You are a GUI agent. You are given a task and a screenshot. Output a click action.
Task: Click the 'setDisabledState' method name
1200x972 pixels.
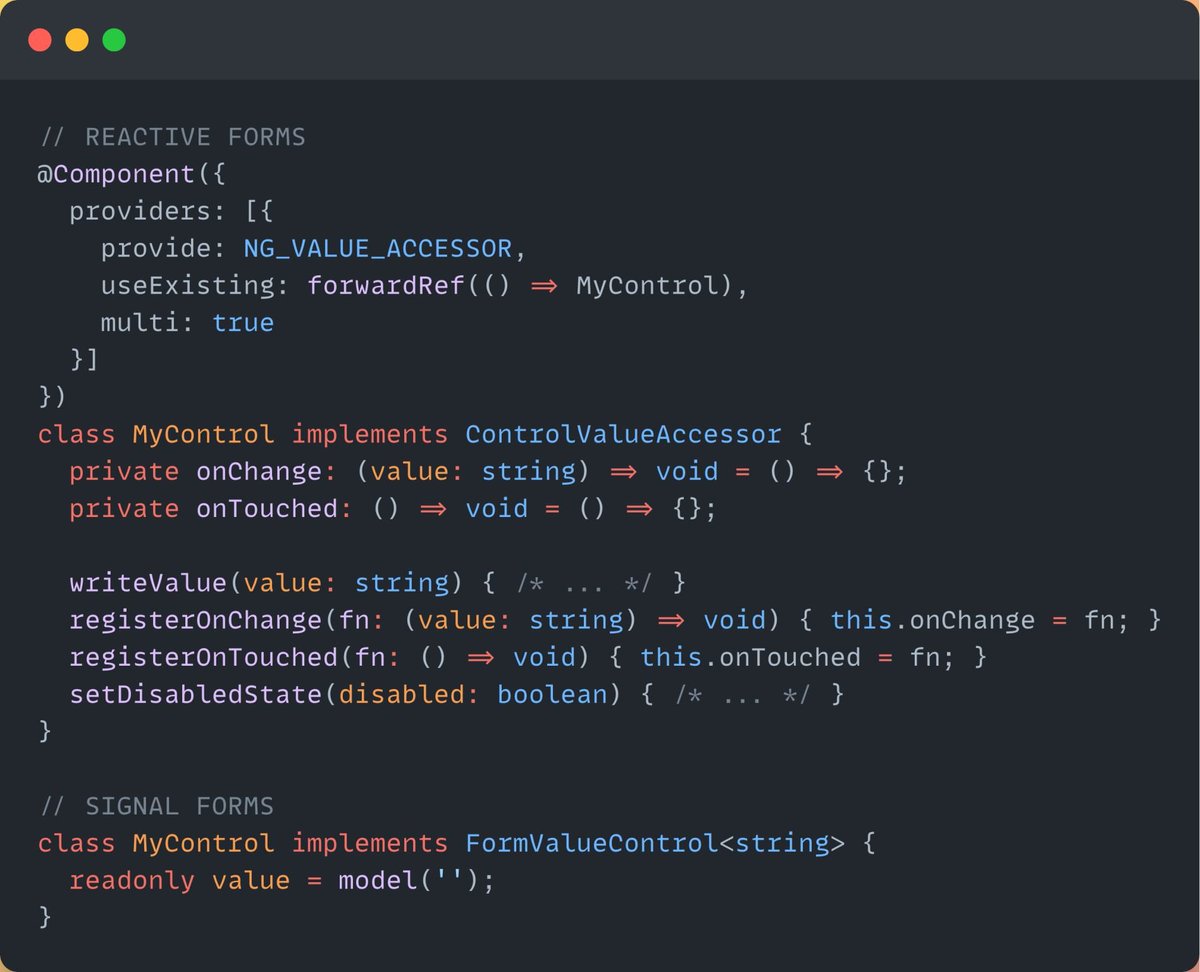tap(195, 694)
